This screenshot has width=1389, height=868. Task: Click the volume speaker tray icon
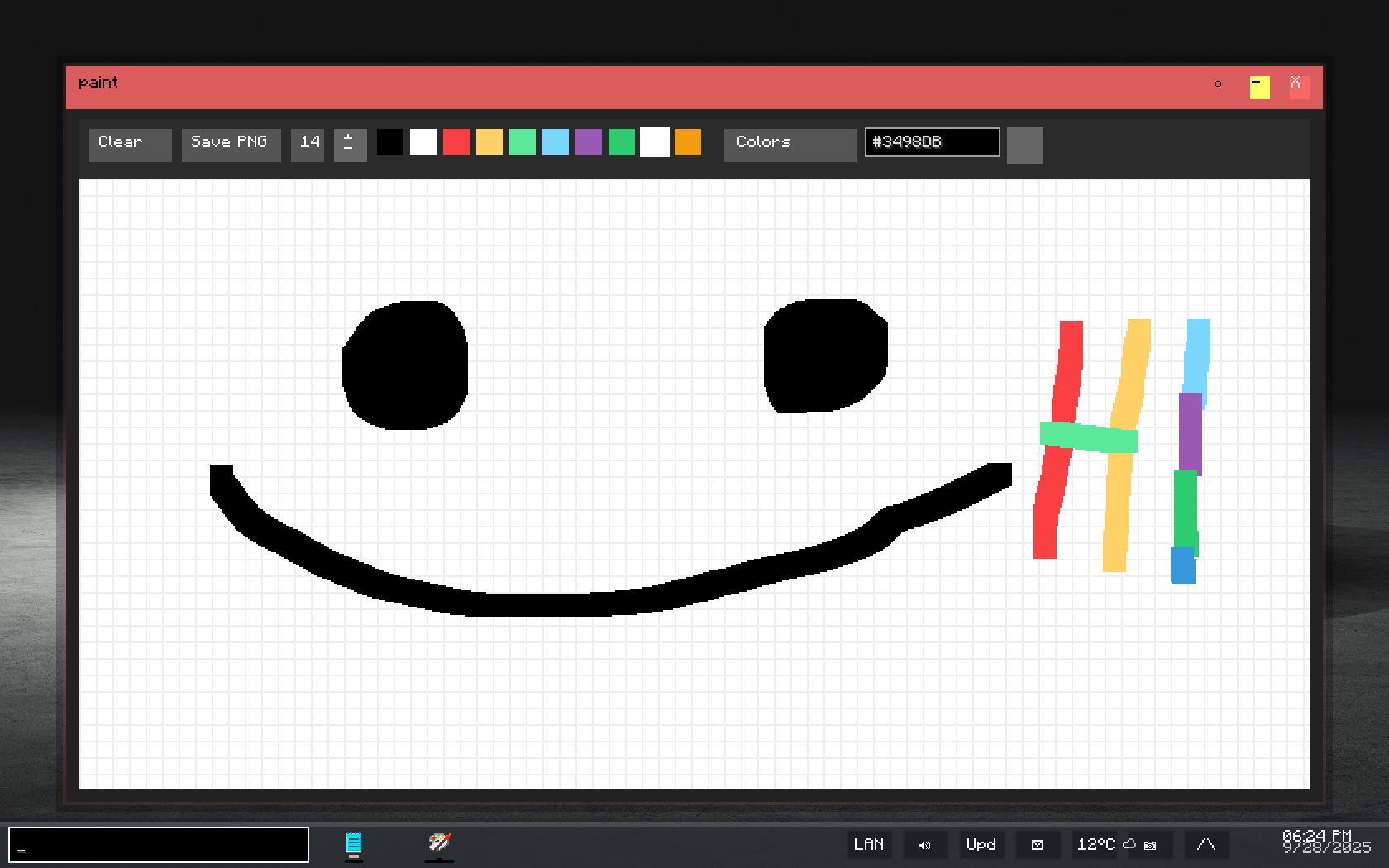(x=924, y=845)
